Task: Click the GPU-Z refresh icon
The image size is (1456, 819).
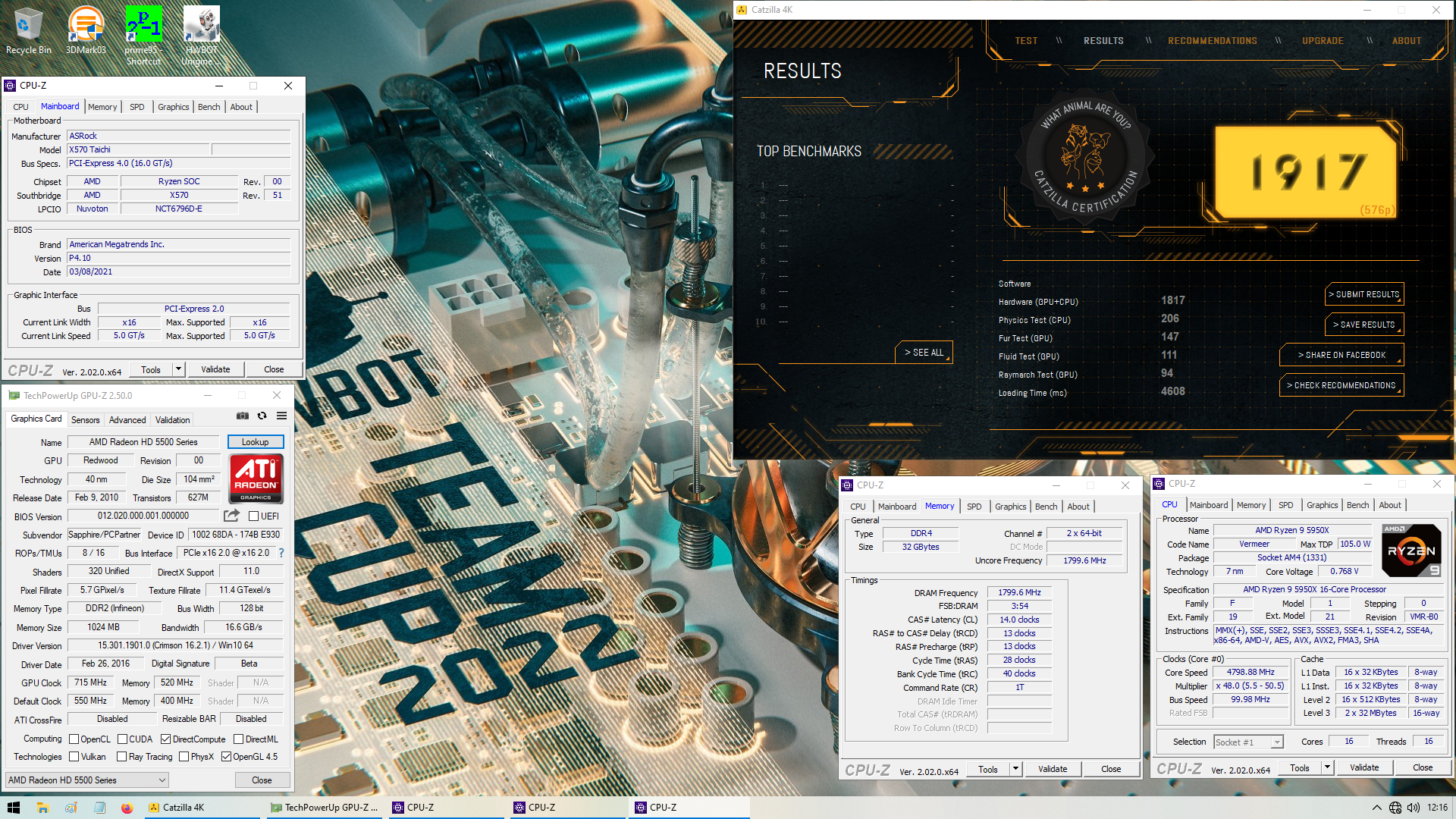Action: [262, 416]
